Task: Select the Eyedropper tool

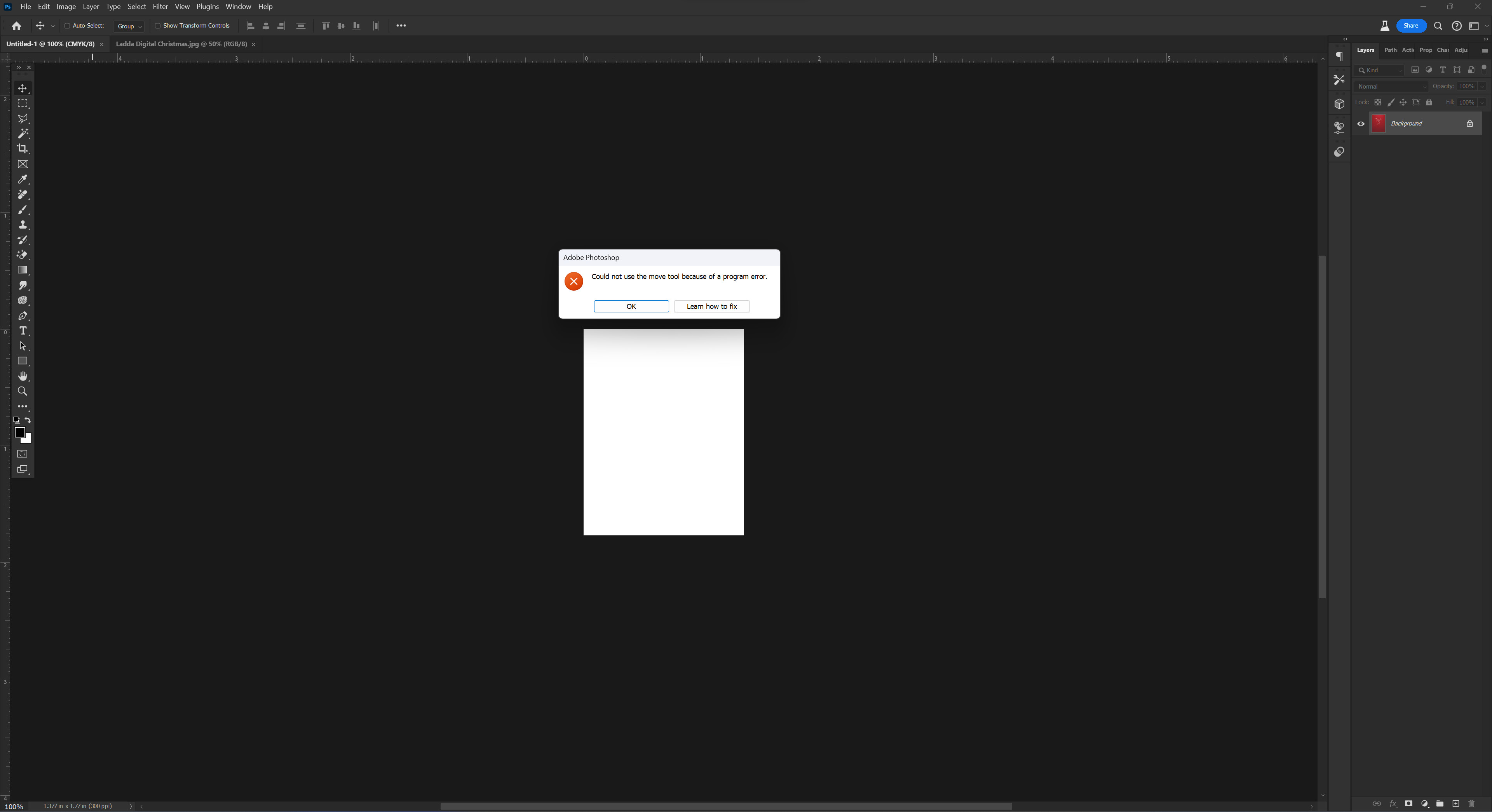Action: (x=23, y=179)
